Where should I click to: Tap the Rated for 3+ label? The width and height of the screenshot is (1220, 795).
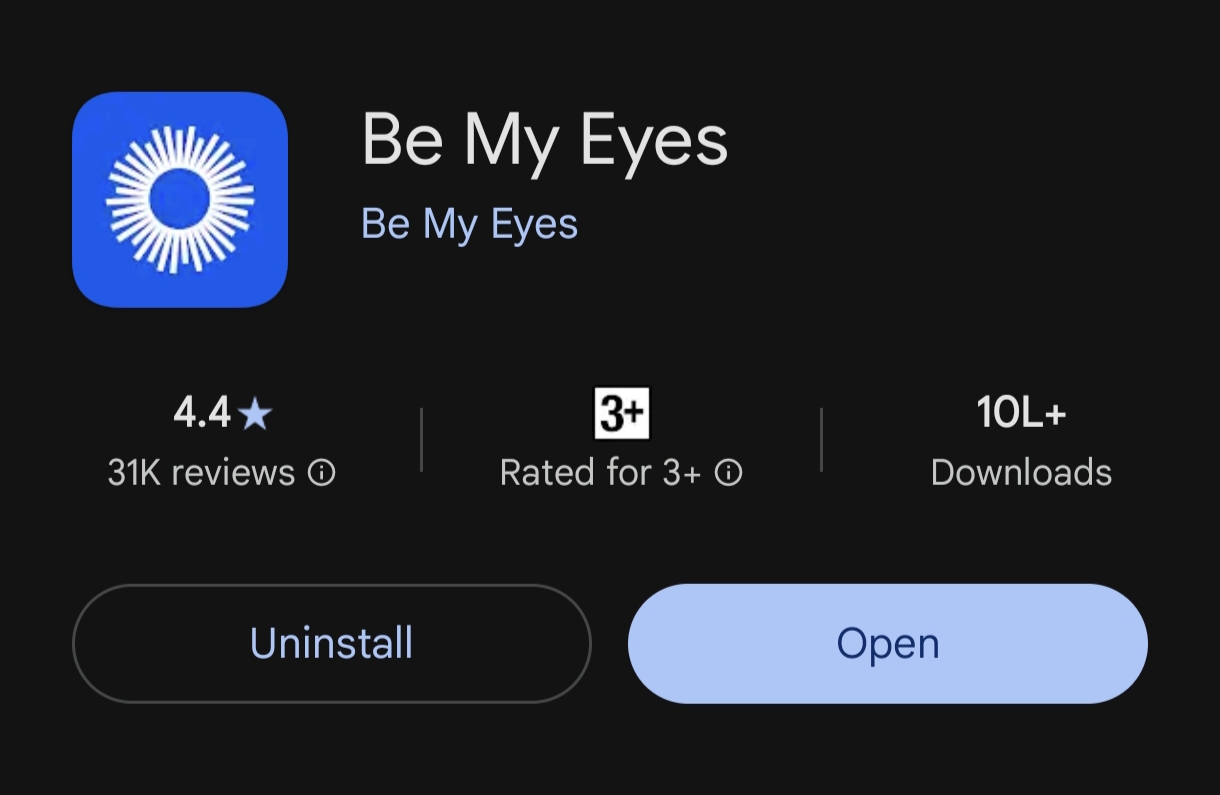tap(600, 472)
